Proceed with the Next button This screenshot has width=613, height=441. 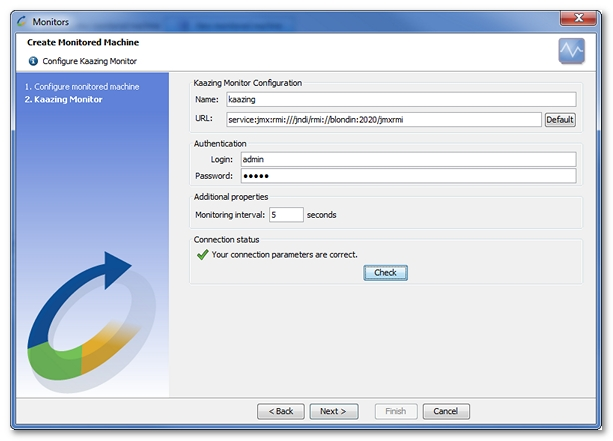click(333, 411)
